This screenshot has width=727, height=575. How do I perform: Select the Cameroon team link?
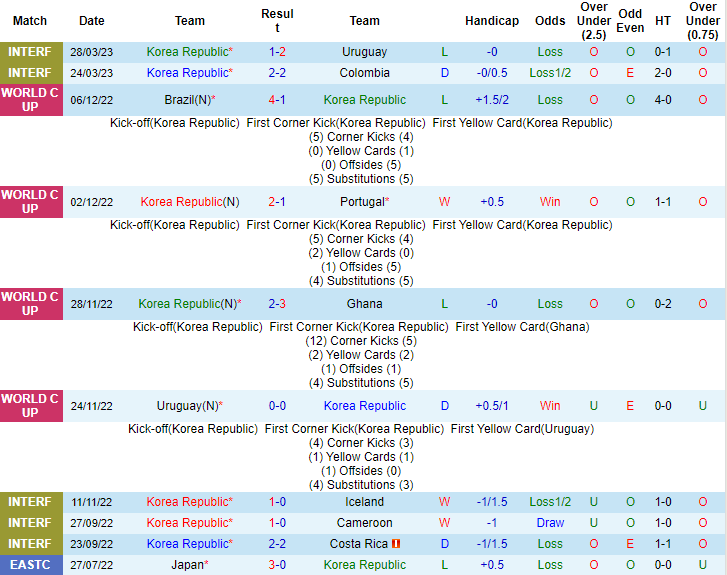point(364,523)
